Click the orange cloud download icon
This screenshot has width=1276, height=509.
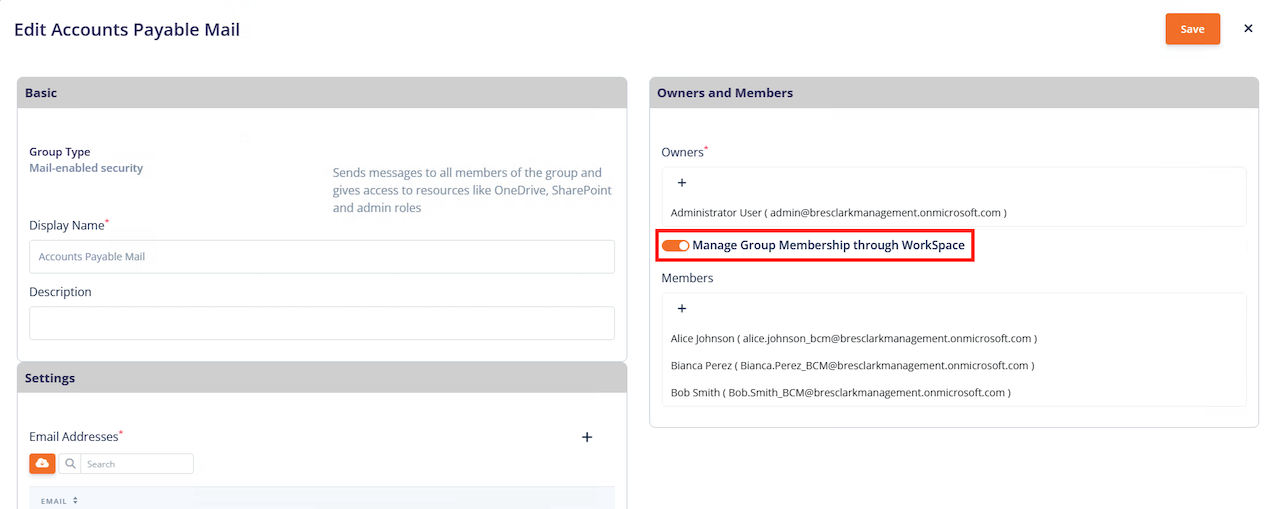pyautogui.click(x=42, y=464)
